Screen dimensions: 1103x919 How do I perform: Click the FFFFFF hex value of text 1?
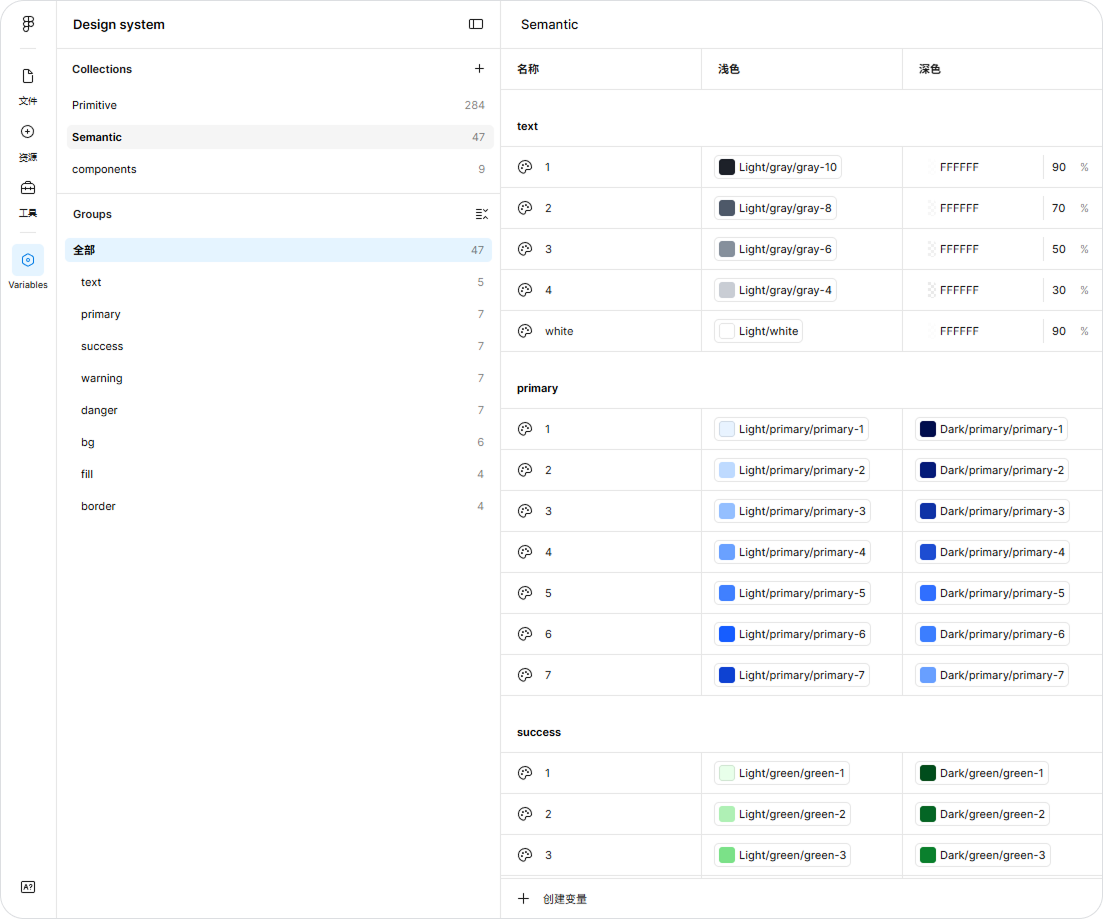959,167
